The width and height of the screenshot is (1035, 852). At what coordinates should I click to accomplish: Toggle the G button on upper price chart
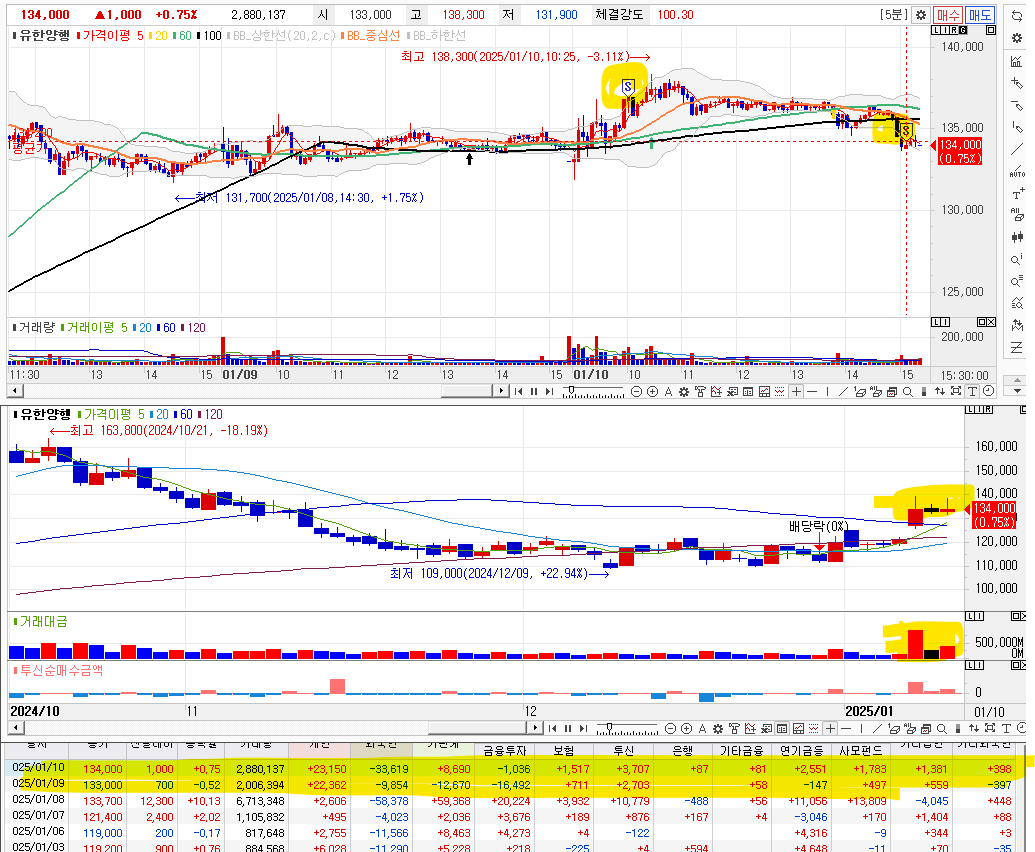964,30
